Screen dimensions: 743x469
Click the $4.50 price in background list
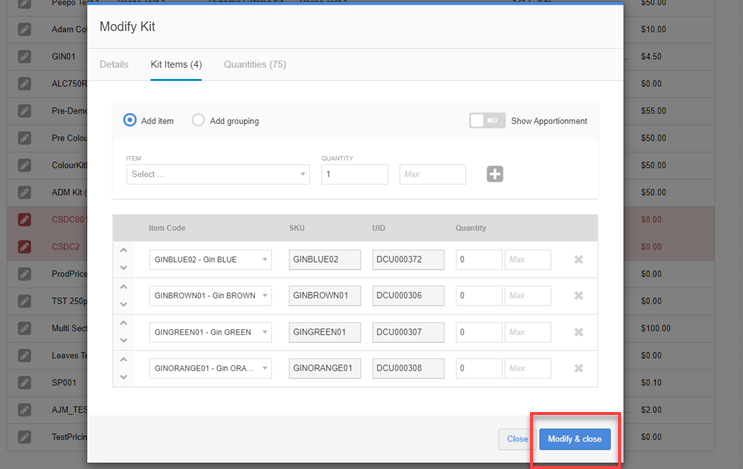click(651, 56)
